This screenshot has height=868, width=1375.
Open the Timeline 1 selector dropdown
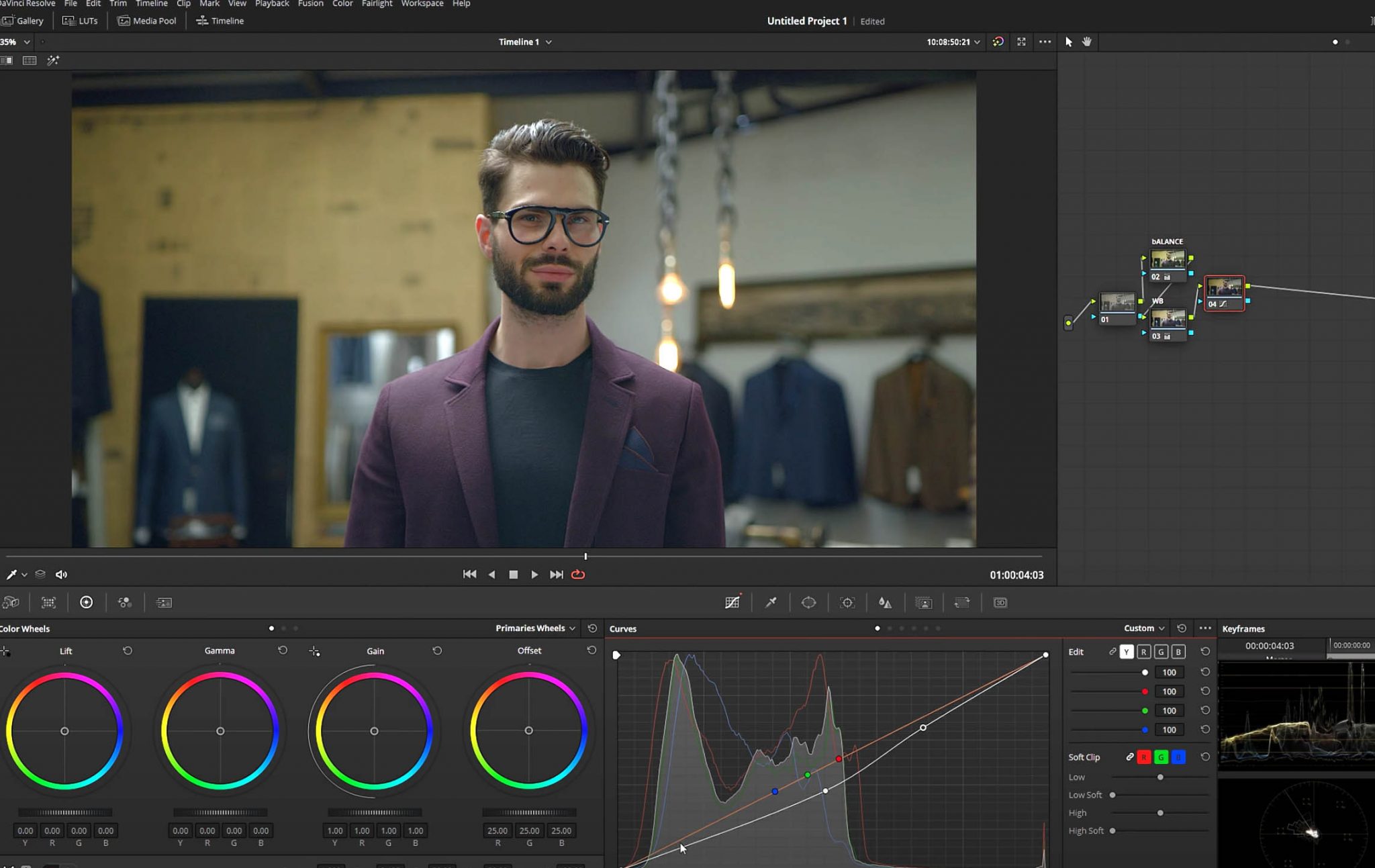[x=525, y=42]
